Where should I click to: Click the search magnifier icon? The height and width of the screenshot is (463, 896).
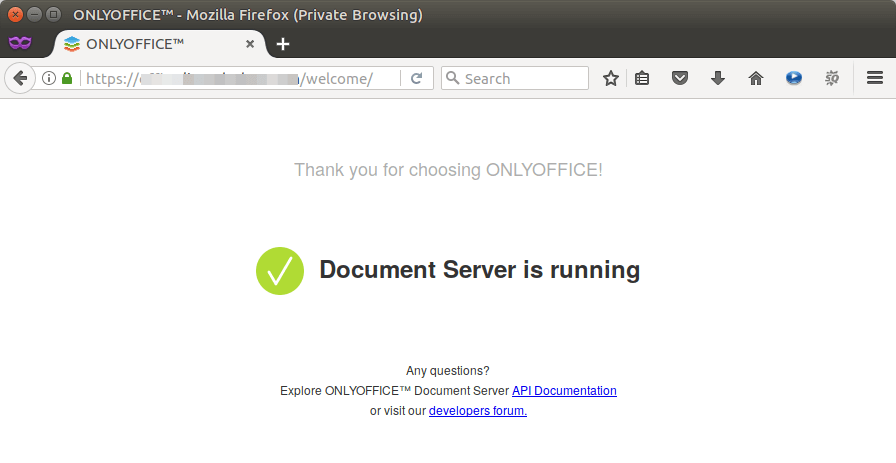[452, 78]
